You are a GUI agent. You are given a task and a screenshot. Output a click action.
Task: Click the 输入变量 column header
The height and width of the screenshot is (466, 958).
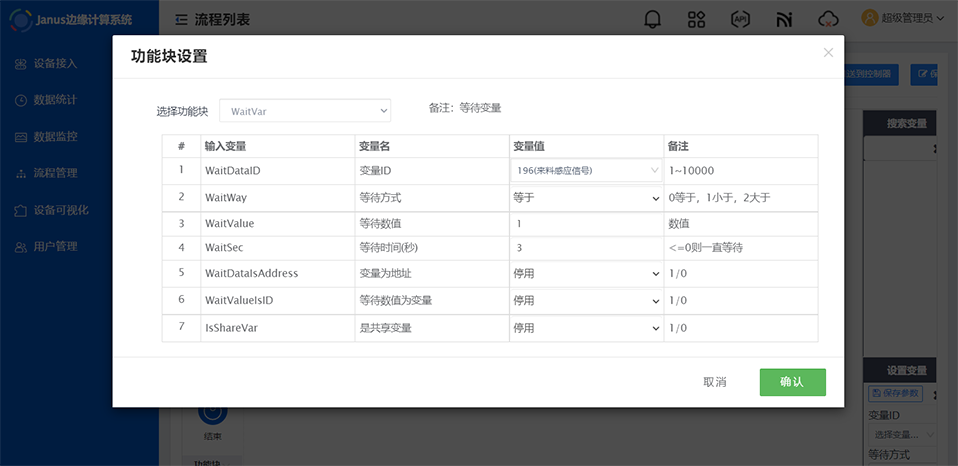point(278,147)
